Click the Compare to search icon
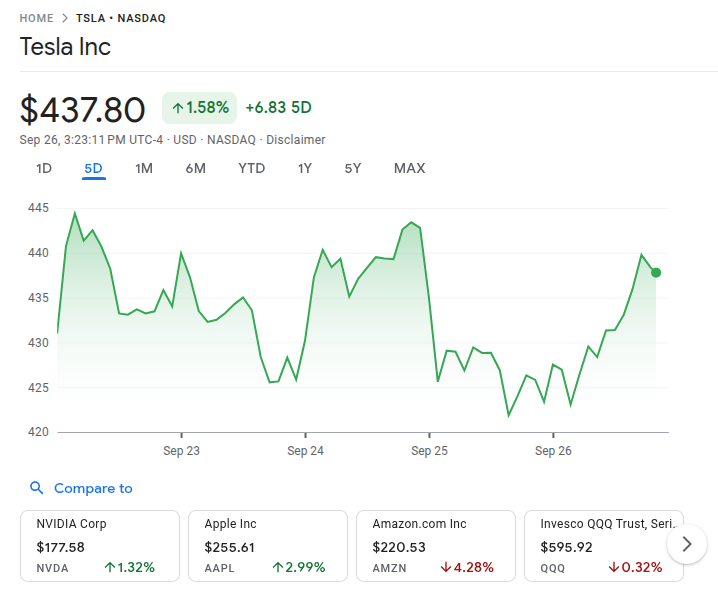This screenshot has height=594, width=718. click(37, 488)
